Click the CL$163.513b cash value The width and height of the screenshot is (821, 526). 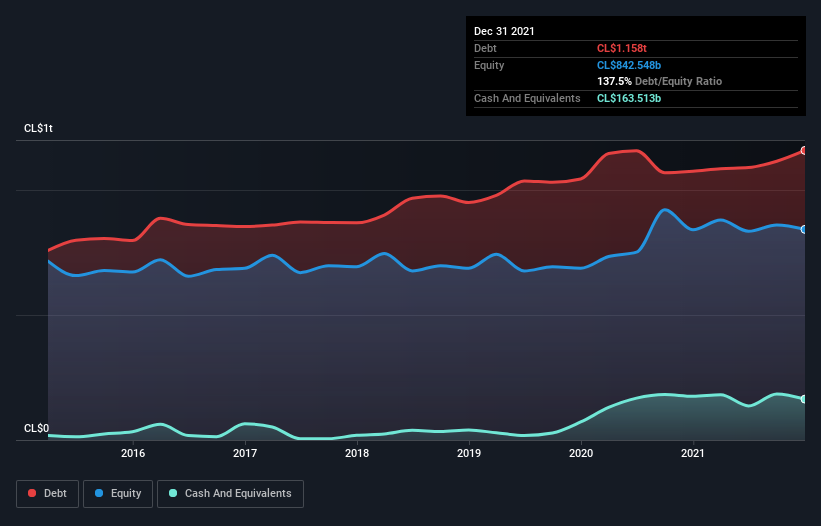point(629,98)
